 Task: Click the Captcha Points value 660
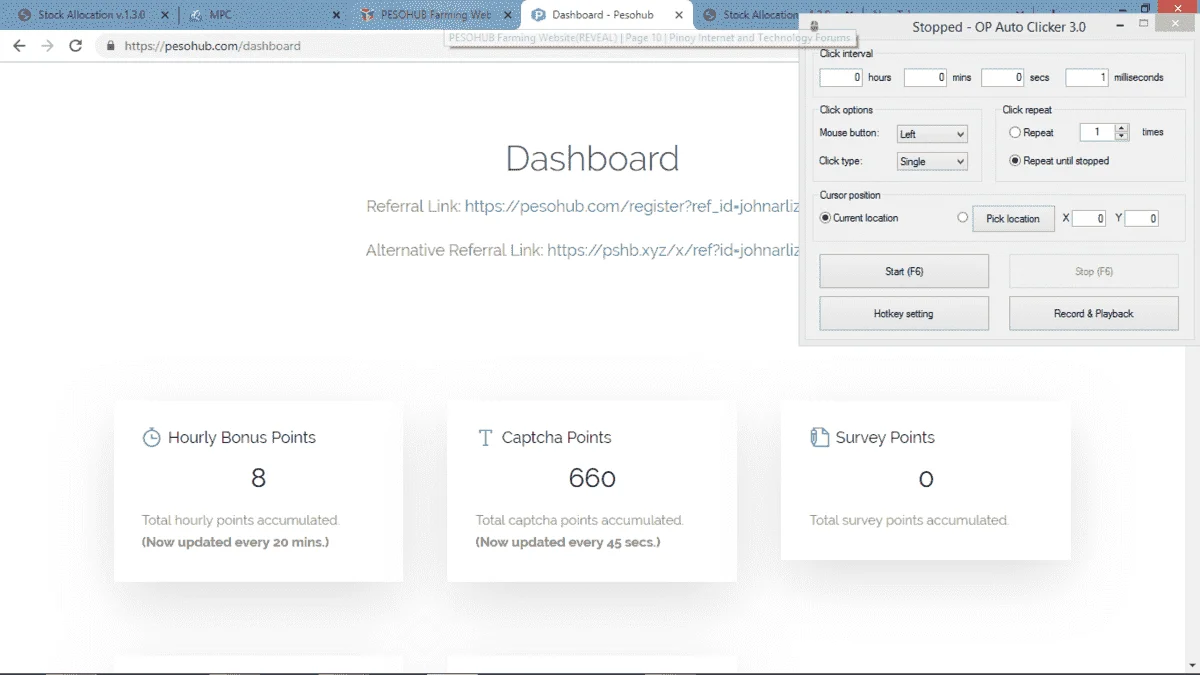point(592,478)
